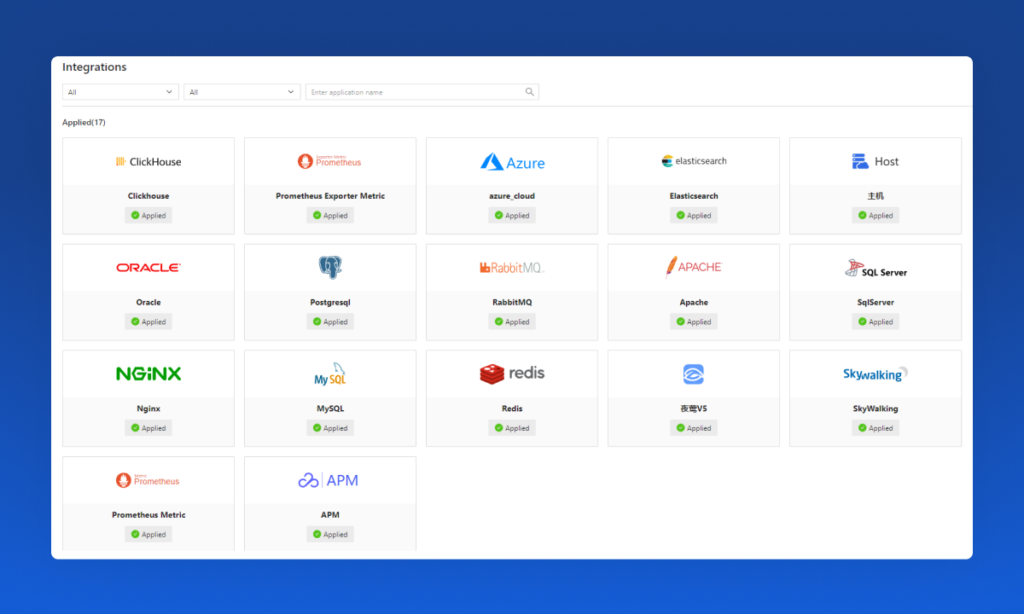Click Applied badge under Prometheus Metric

point(148,534)
